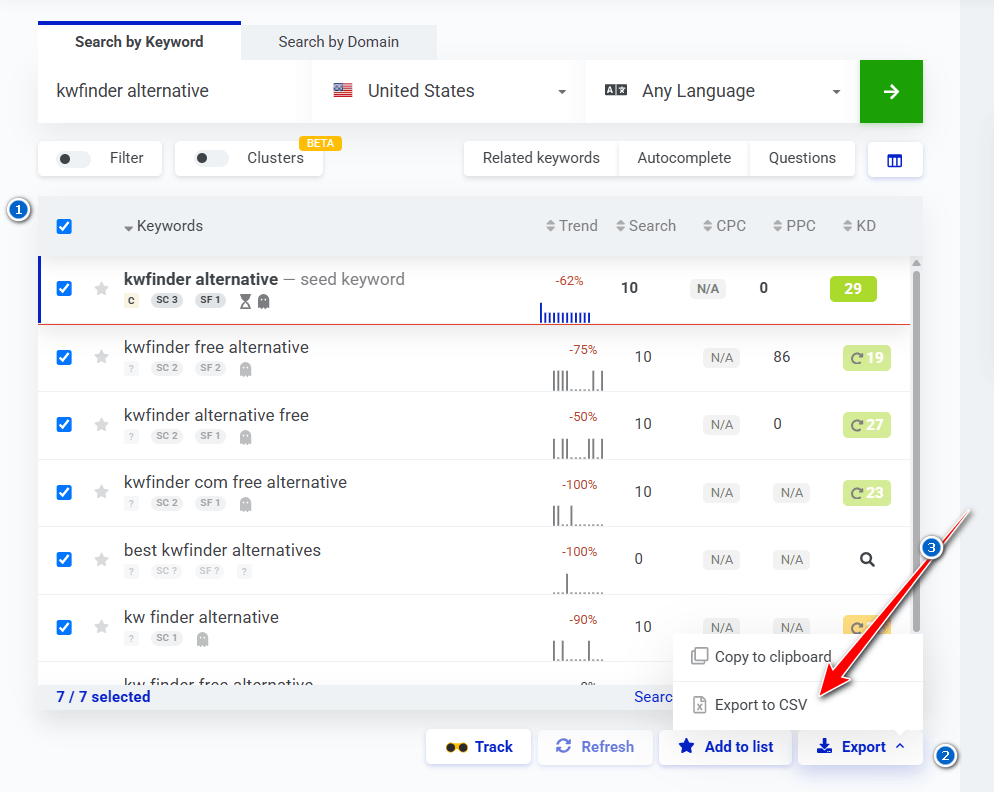The width and height of the screenshot is (994, 792).
Task: Click the United States flag icon
Action: 343,90
